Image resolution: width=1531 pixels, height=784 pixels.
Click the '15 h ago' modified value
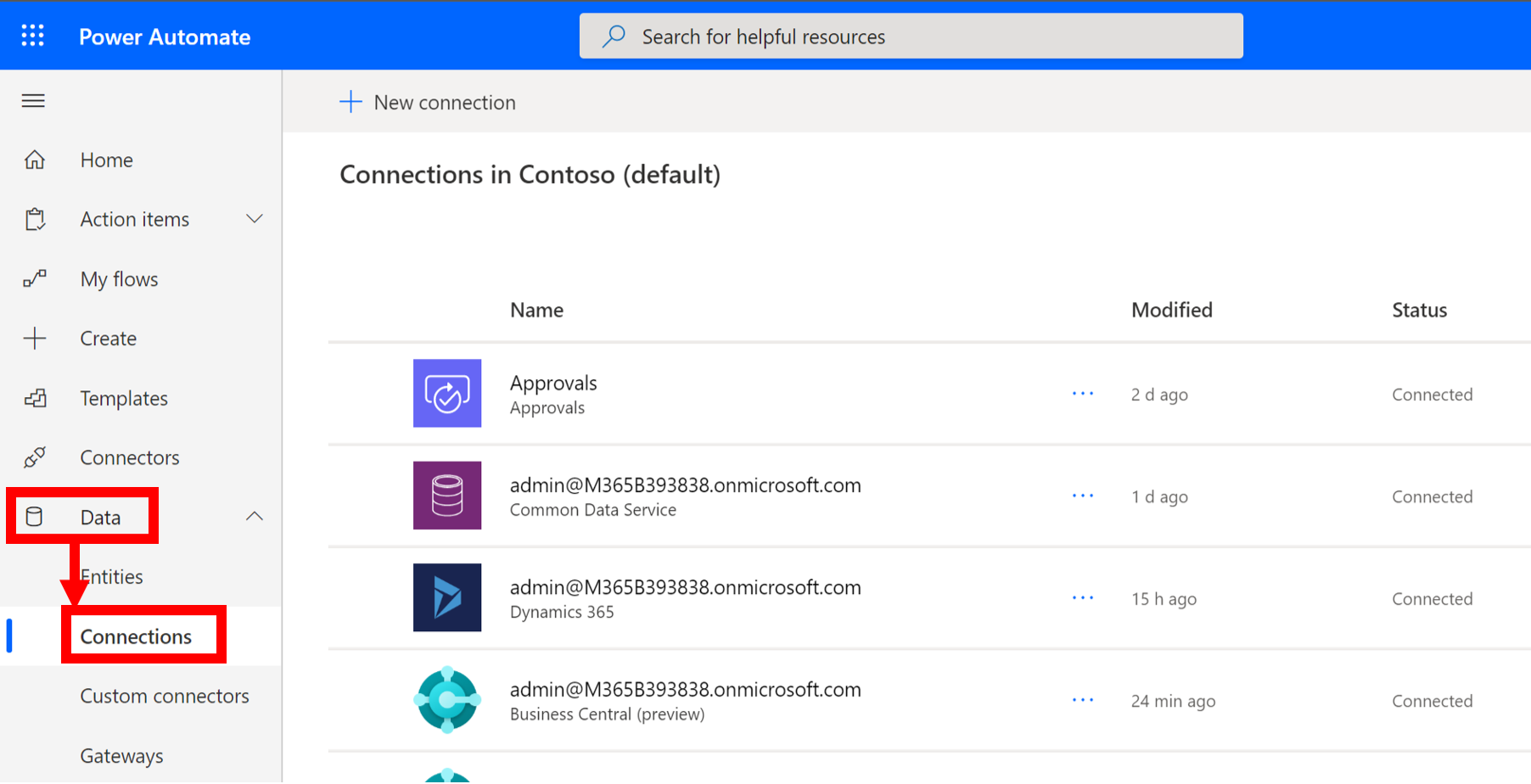click(1164, 599)
